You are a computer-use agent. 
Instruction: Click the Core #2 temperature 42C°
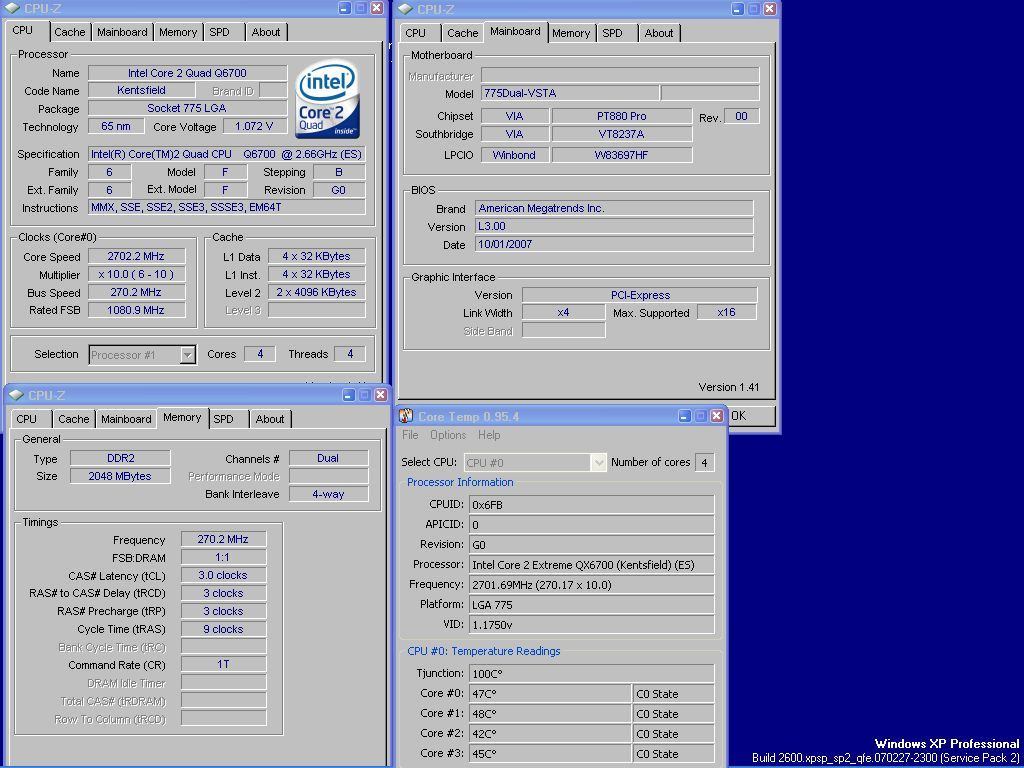click(x=550, y=734)
